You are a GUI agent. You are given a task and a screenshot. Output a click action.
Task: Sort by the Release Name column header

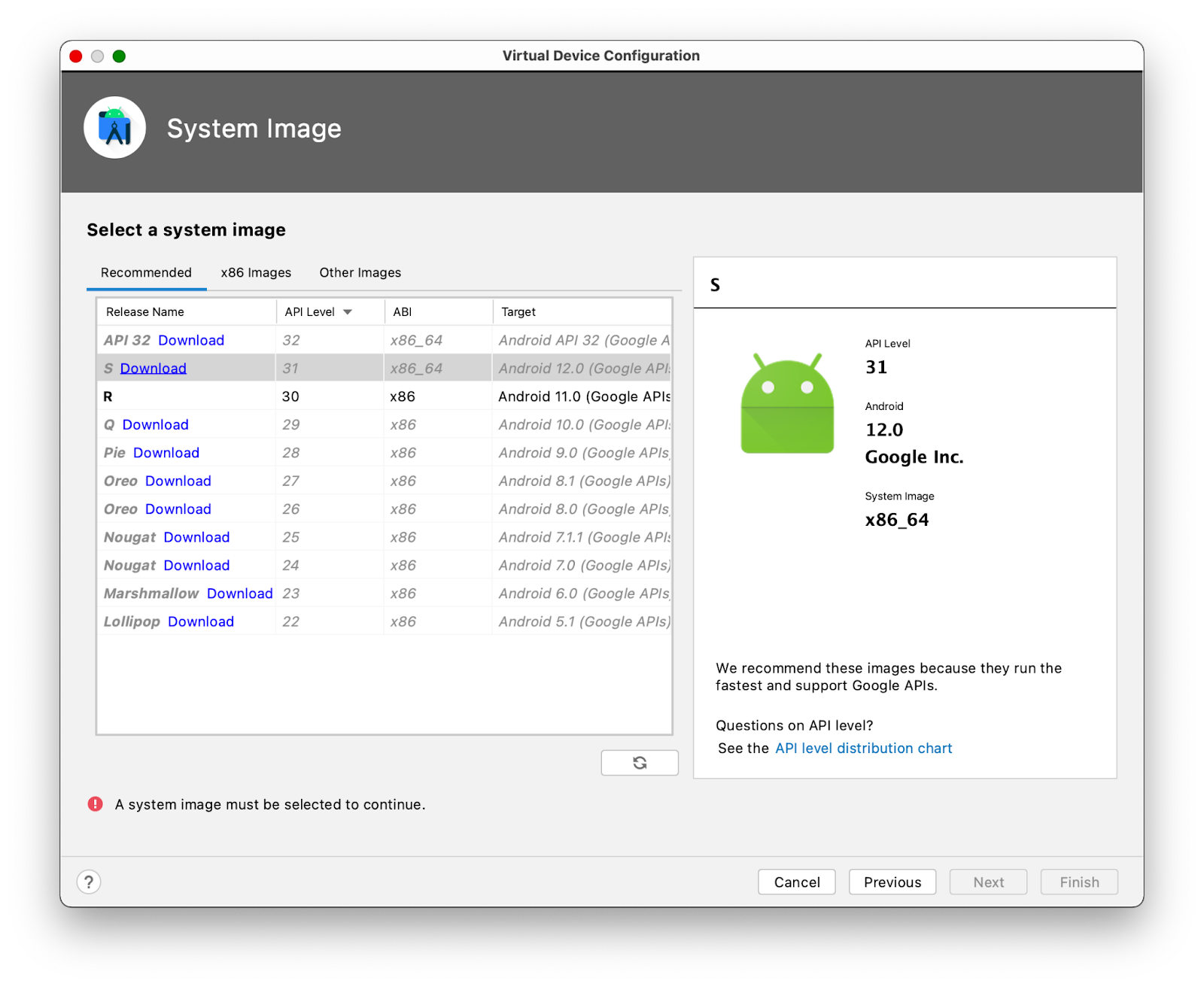144,311
